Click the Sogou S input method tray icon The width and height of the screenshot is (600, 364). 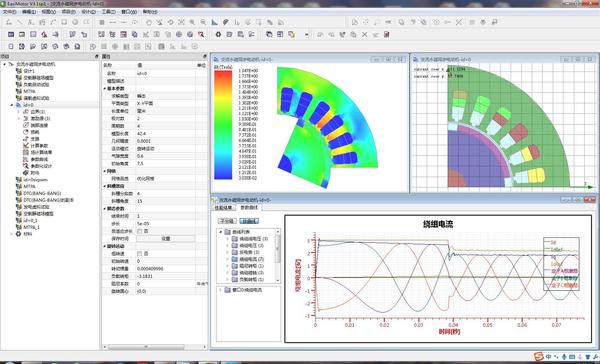pyautogui.click(x=539, y=357)
